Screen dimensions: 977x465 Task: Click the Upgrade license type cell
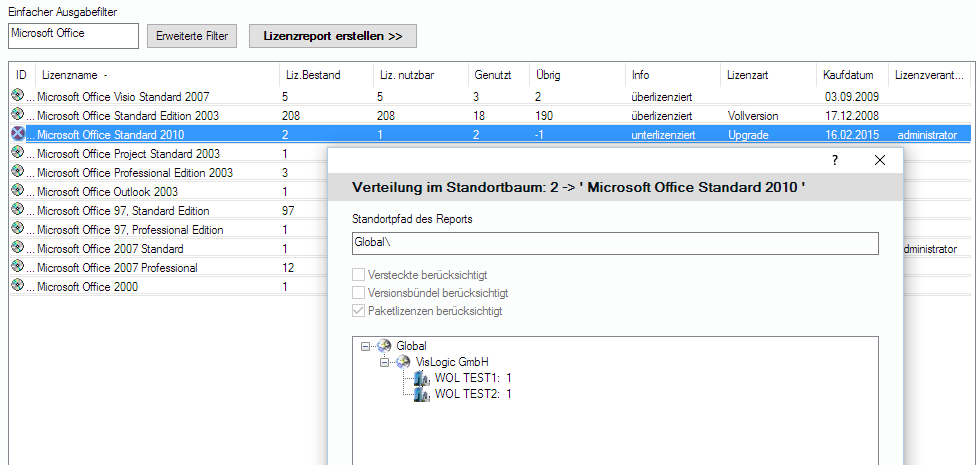[748, 134]
